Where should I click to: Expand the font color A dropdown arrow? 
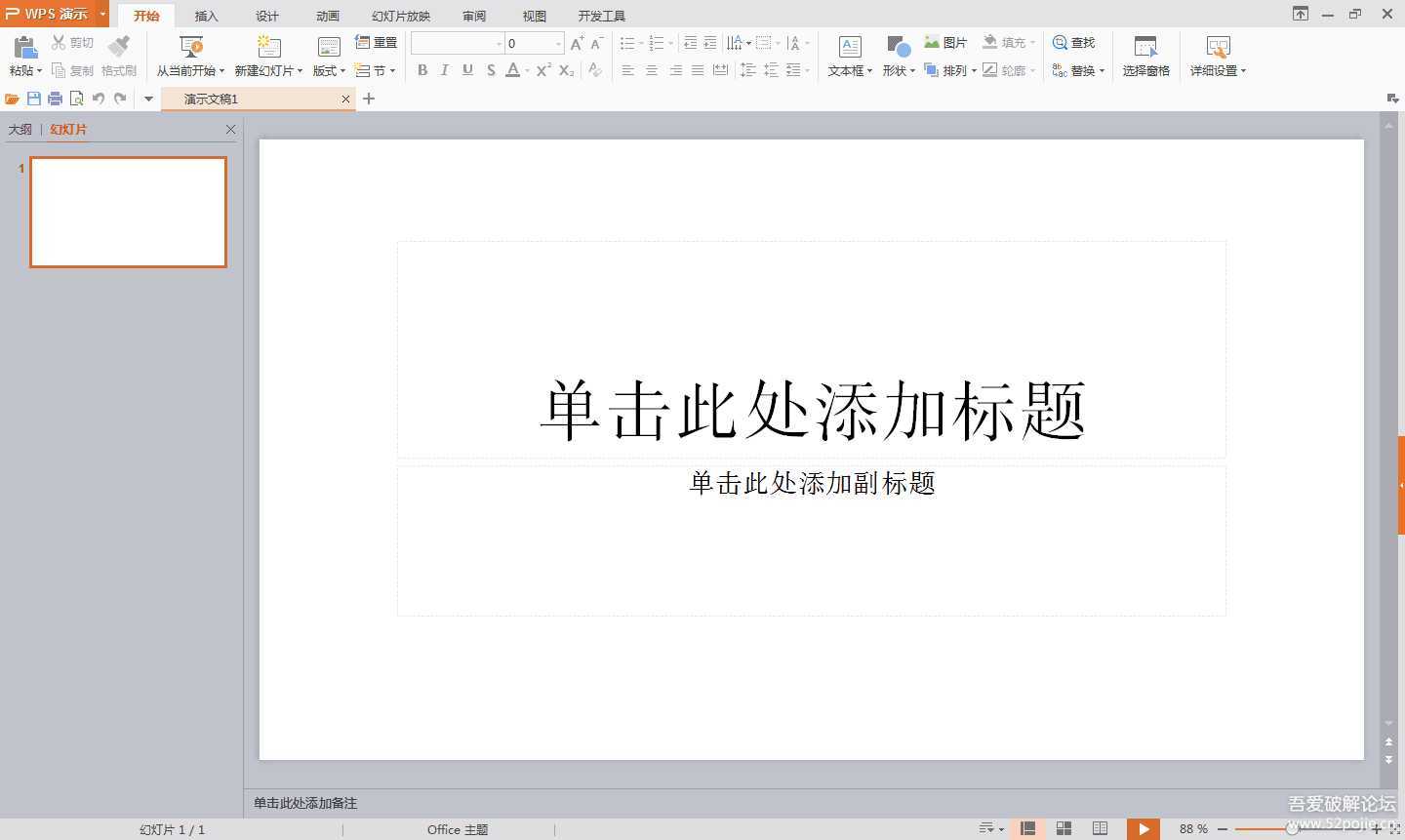(x=527, y=70)
